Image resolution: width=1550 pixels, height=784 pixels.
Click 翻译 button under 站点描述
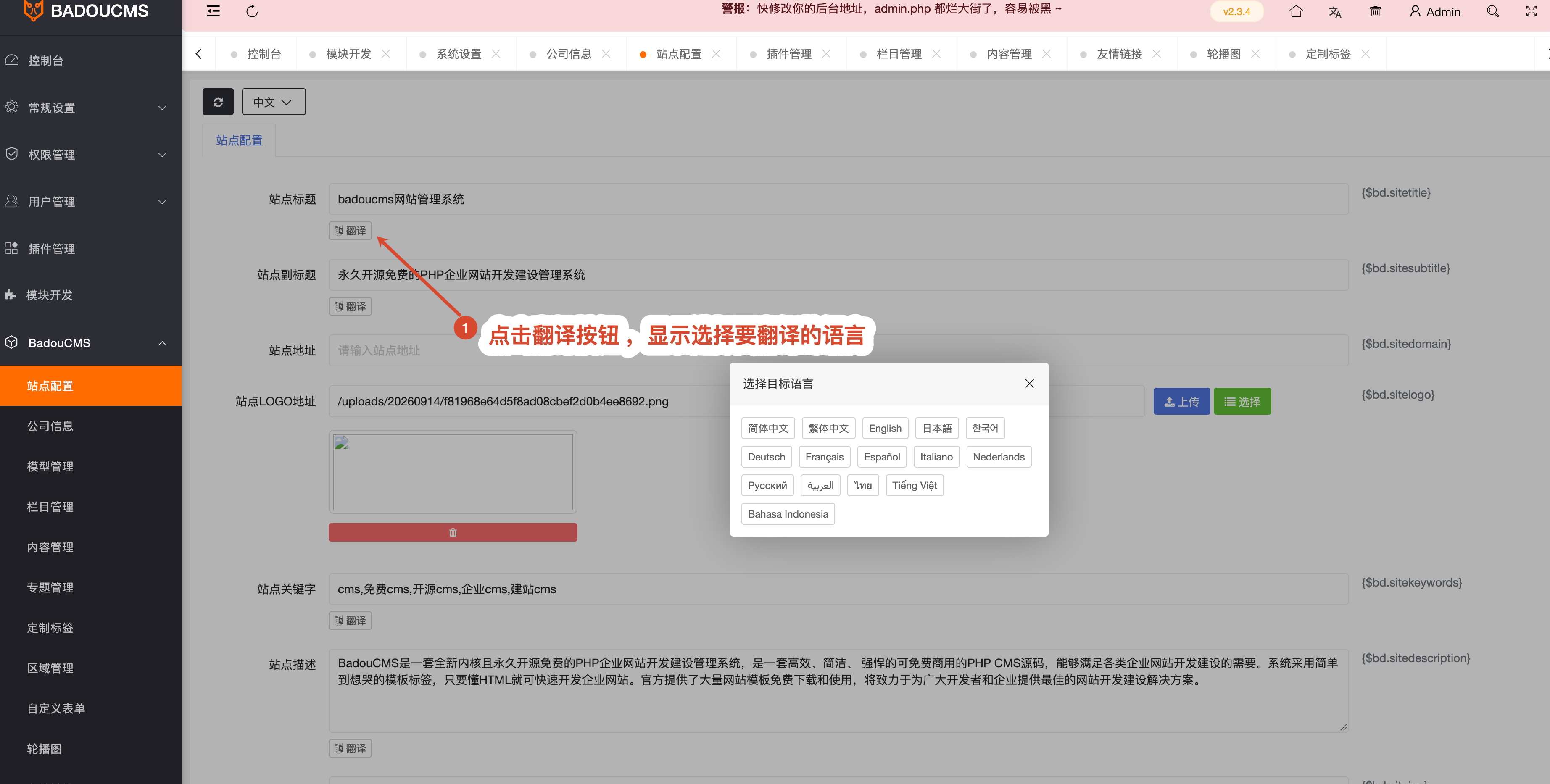[x=350, y=748]
